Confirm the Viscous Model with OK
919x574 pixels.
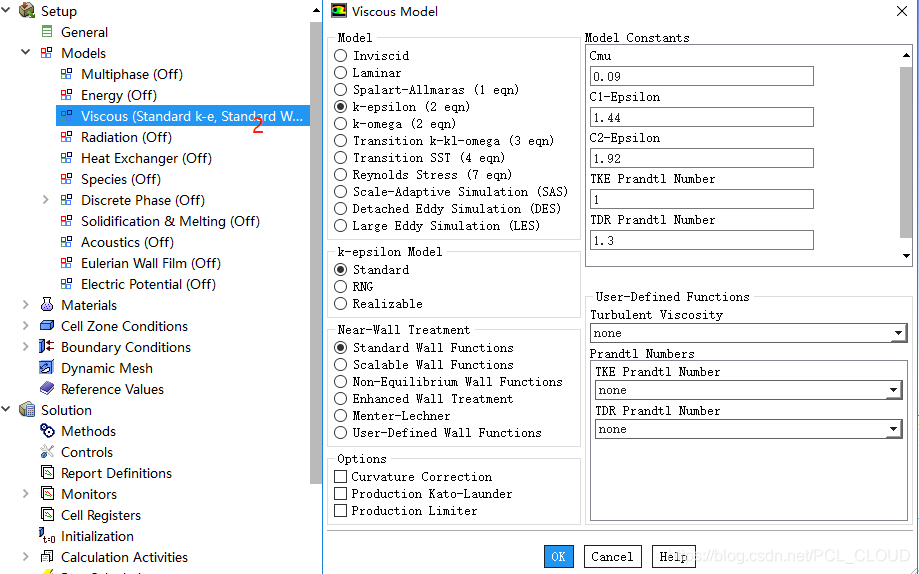click(x=559, y=556)
